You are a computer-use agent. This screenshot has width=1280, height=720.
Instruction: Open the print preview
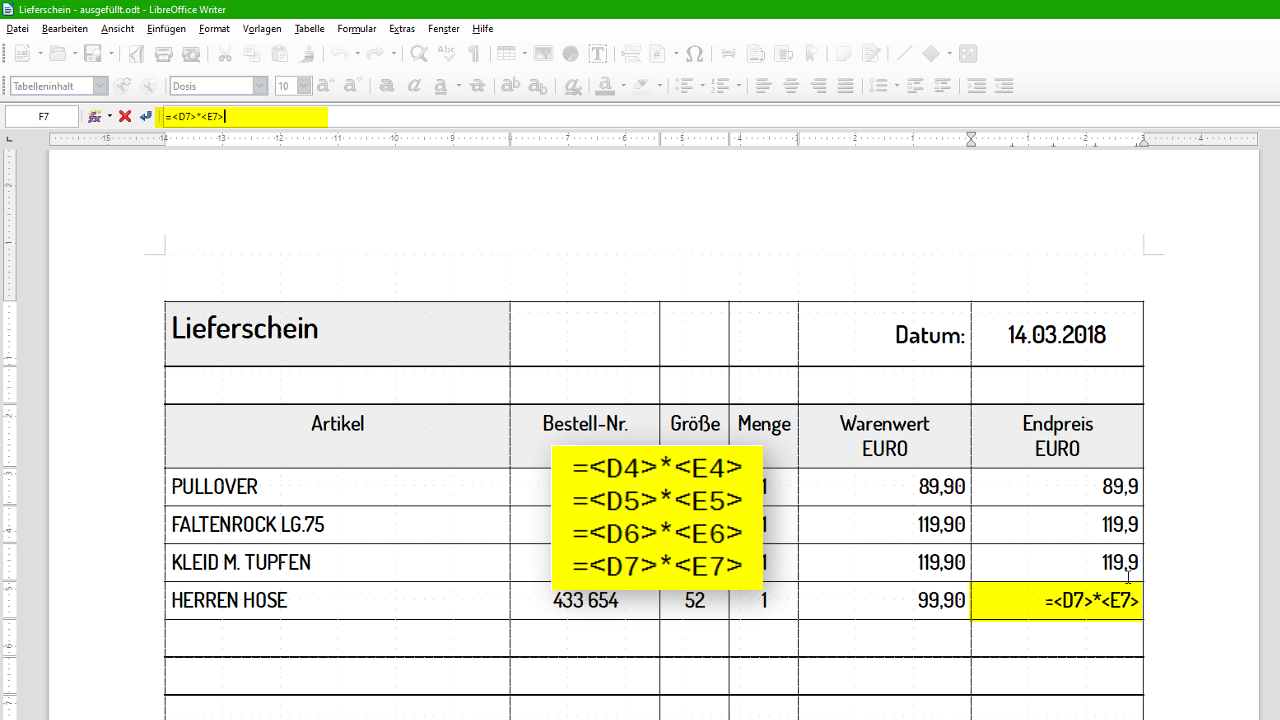click(190, 53)
